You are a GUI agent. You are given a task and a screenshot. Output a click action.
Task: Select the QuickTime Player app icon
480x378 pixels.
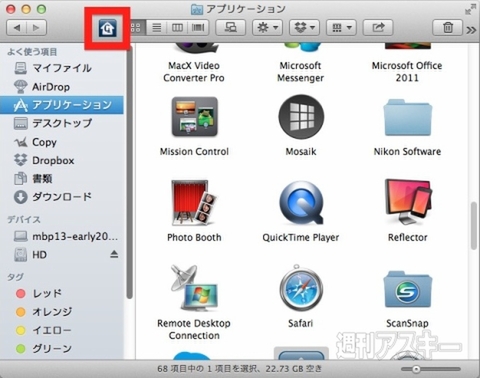(301, 203)
